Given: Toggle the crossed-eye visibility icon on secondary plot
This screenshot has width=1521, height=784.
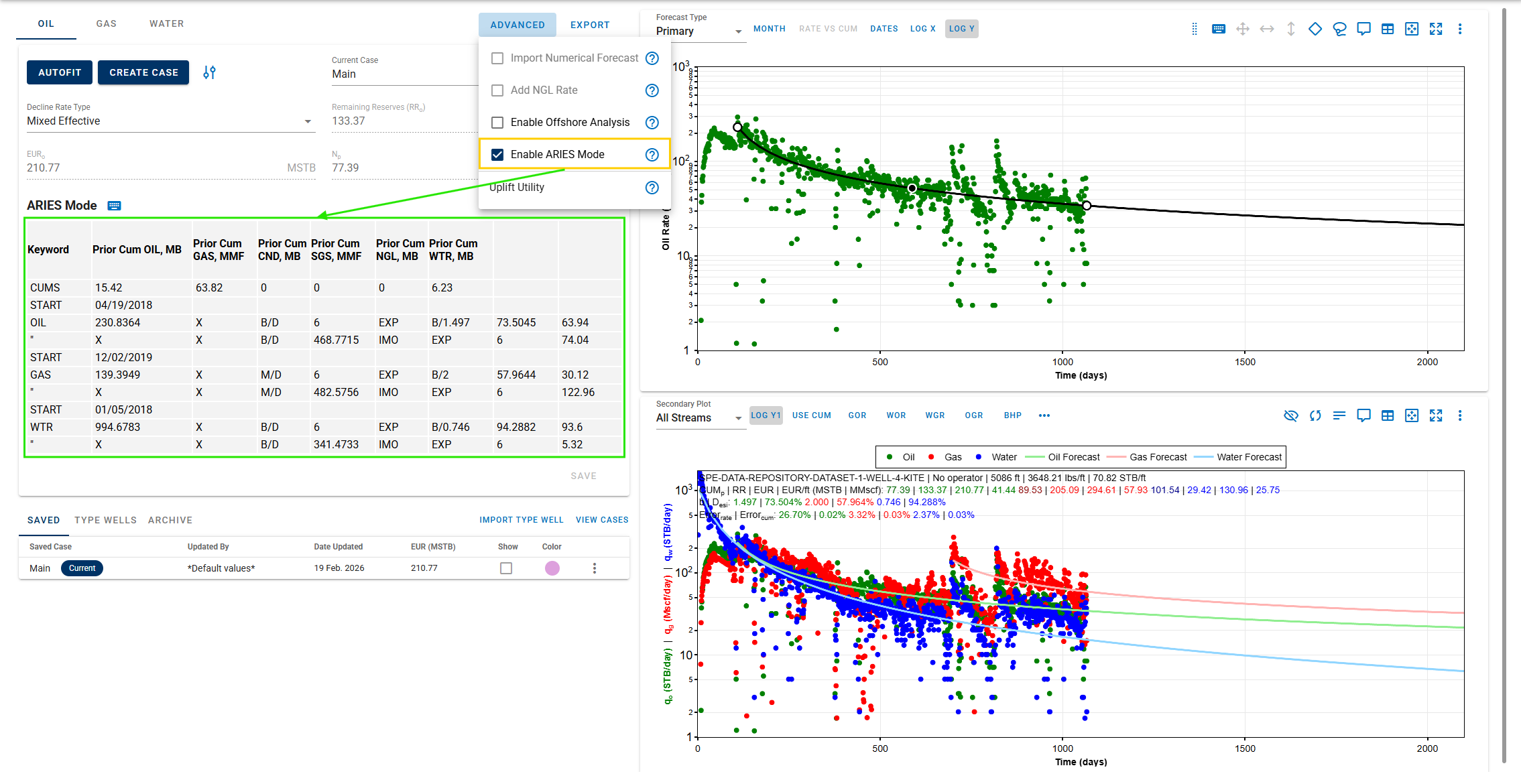Looking at the screenshot, I should [1291, 415].
